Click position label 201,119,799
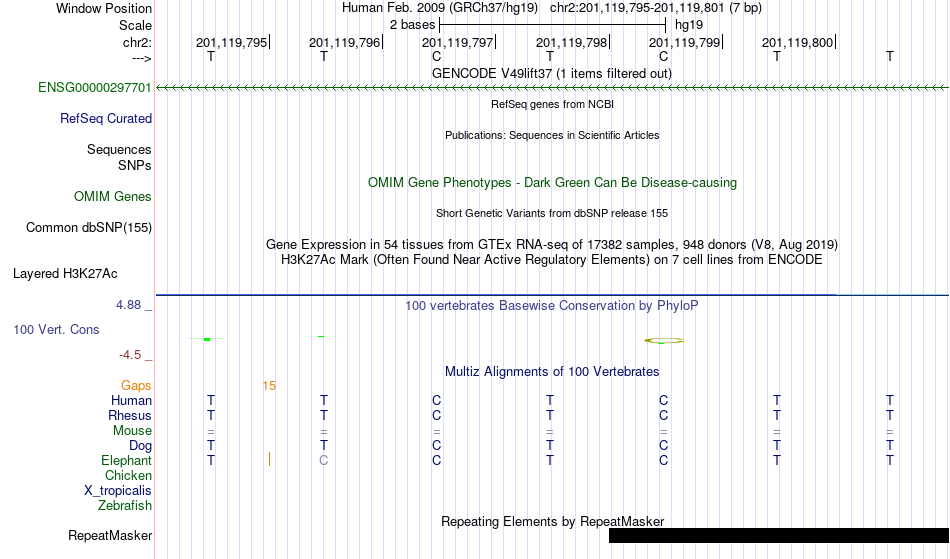The height and width of the screenshot is (559, 950). (685, 42)
